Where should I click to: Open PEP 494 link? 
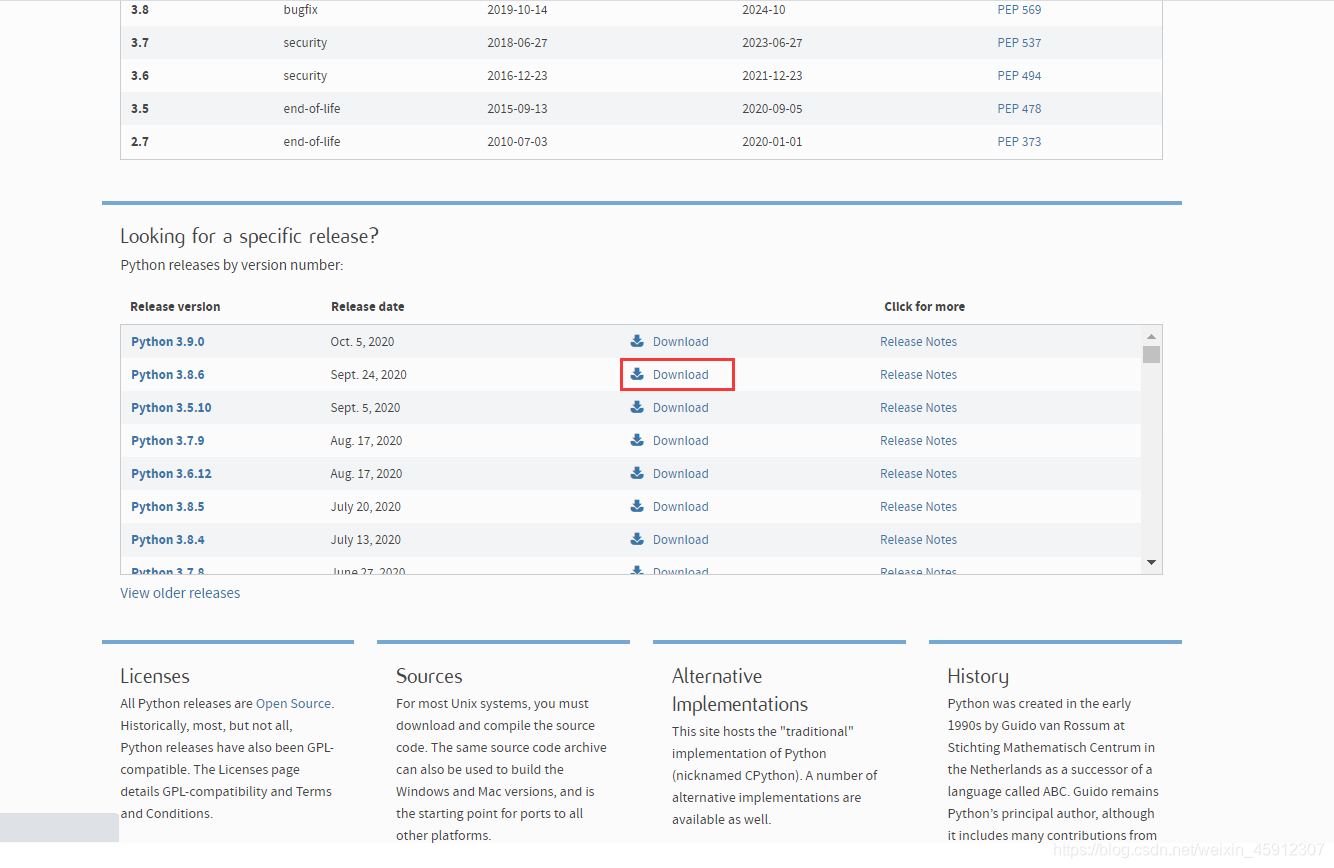[1019, 76]
